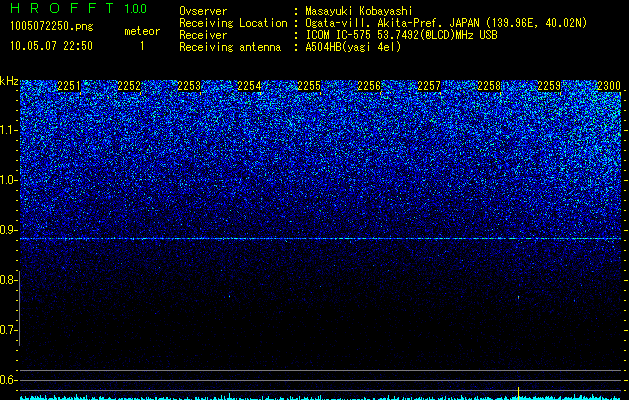The image size is (629, 400).
Task: Click the meteor count label
Action: tap(142, 31)
